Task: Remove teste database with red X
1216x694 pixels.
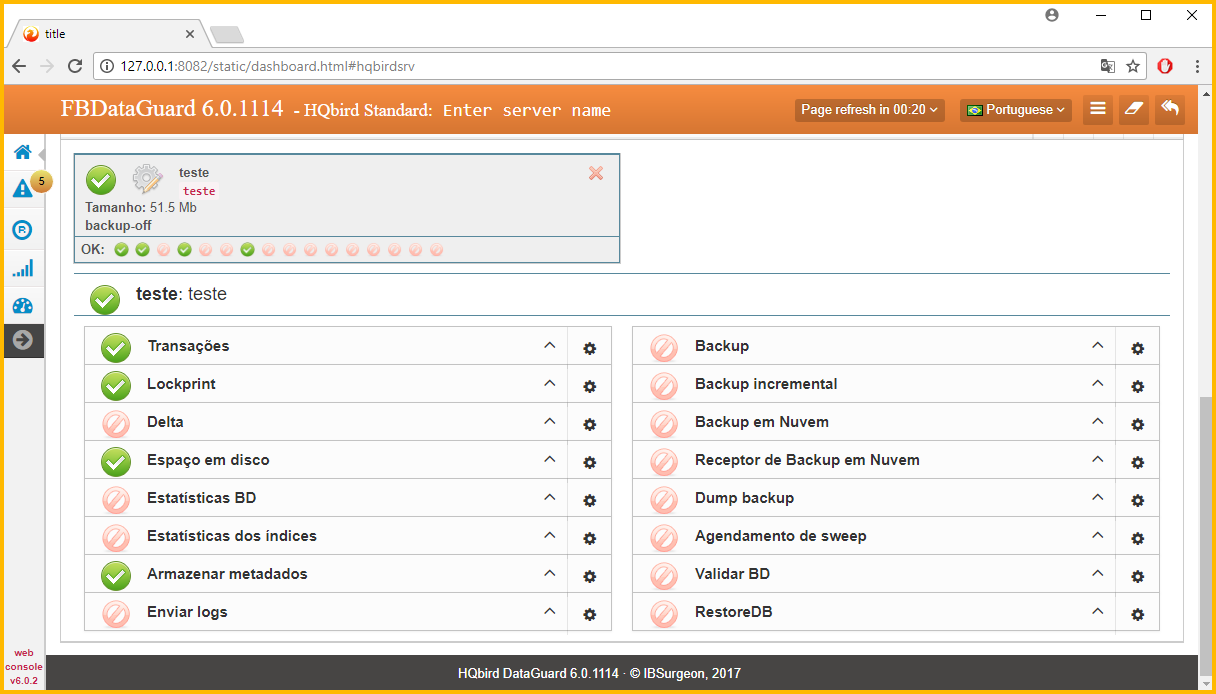Action: [x=596, y=173]
